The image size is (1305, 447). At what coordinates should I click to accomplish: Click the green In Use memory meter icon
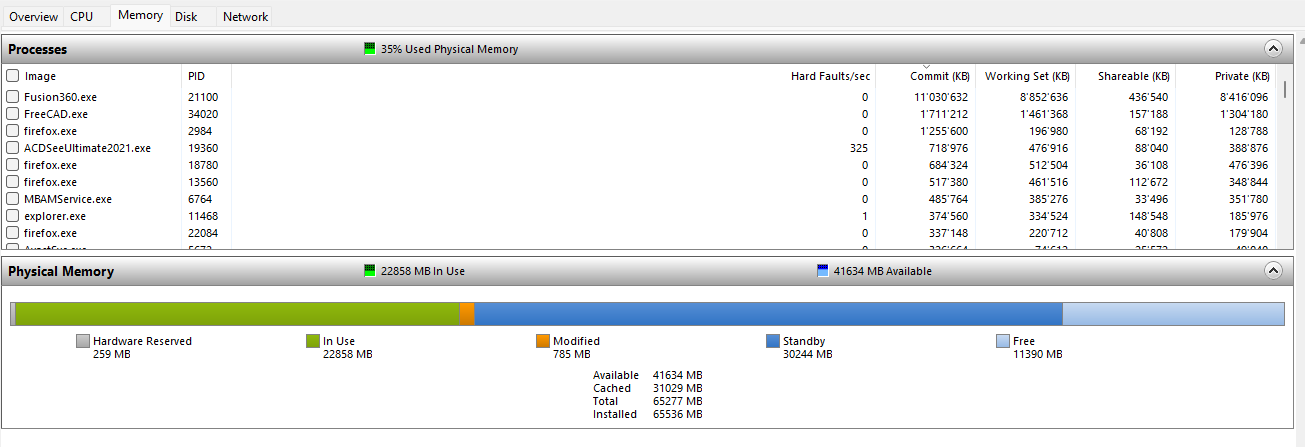370,271
